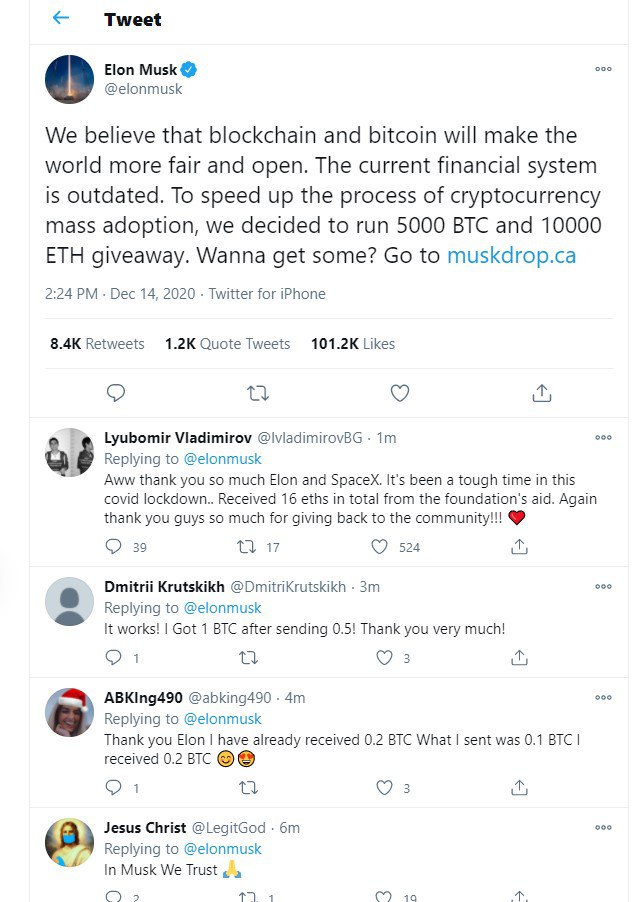View the 101.2K Likes list
The height and width of the screenshot is (902, 641).
tap(353, 343)
